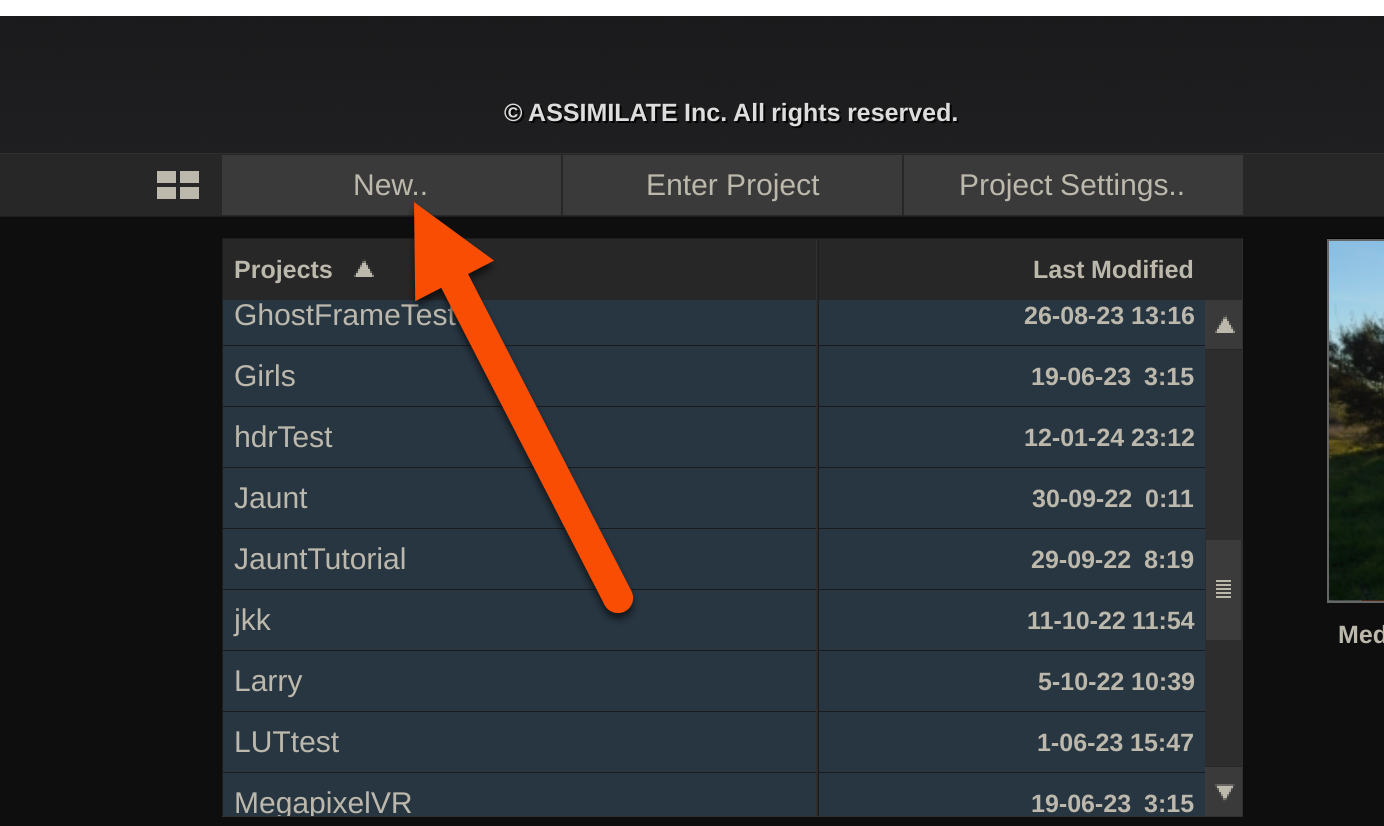1384x826 pixels.
Task: Click the project list scrollbar handle
Action: coord(1223,590)
